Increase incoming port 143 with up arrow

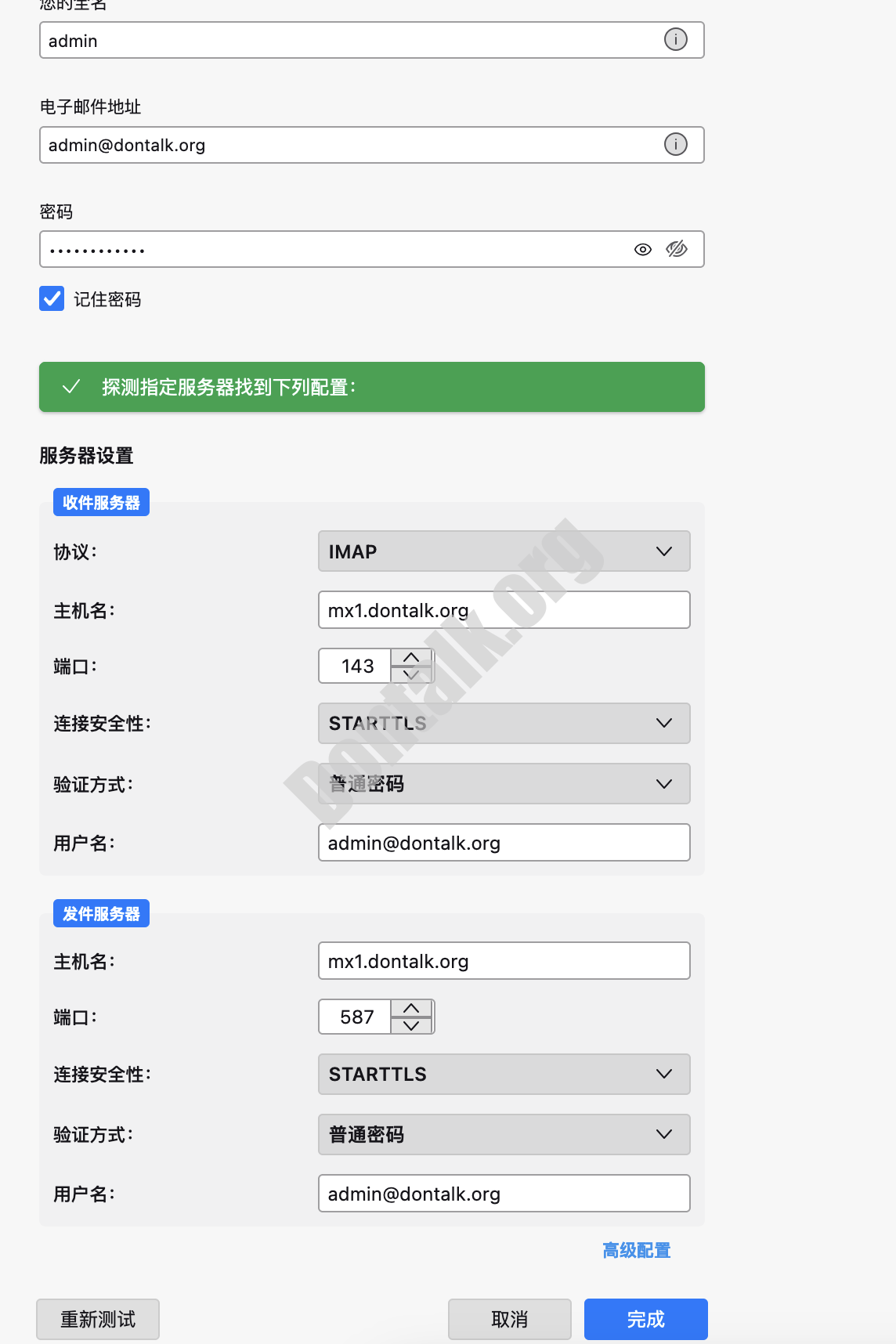[x=411, y=657]
